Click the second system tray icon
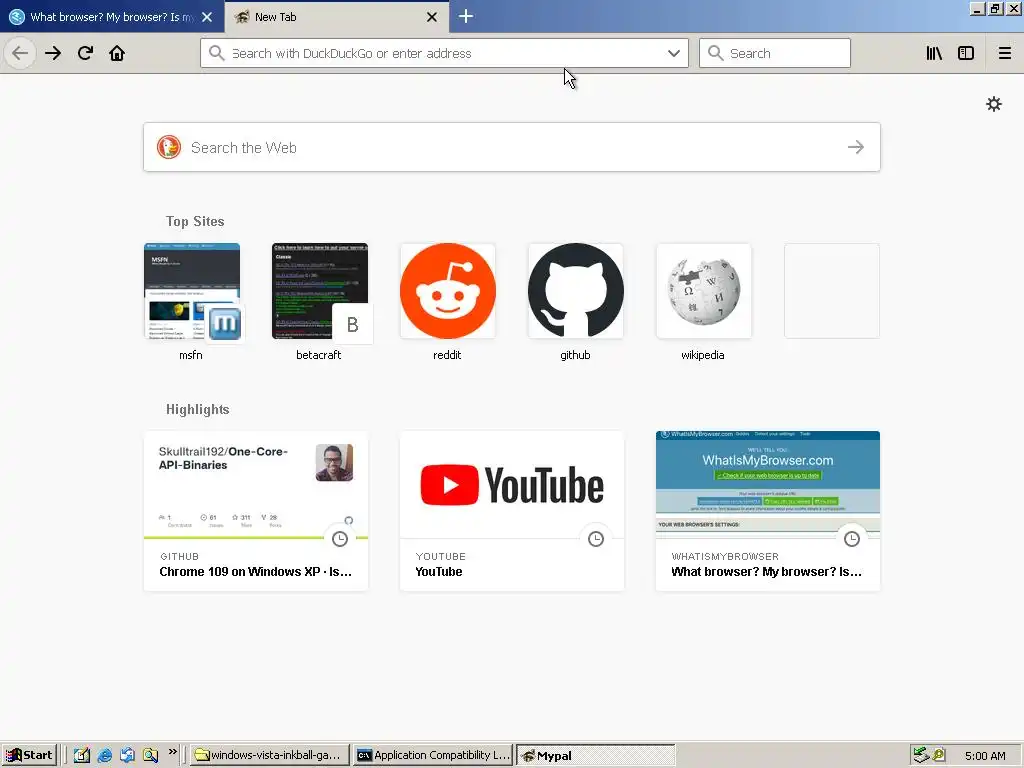 (x=939, y=755)
